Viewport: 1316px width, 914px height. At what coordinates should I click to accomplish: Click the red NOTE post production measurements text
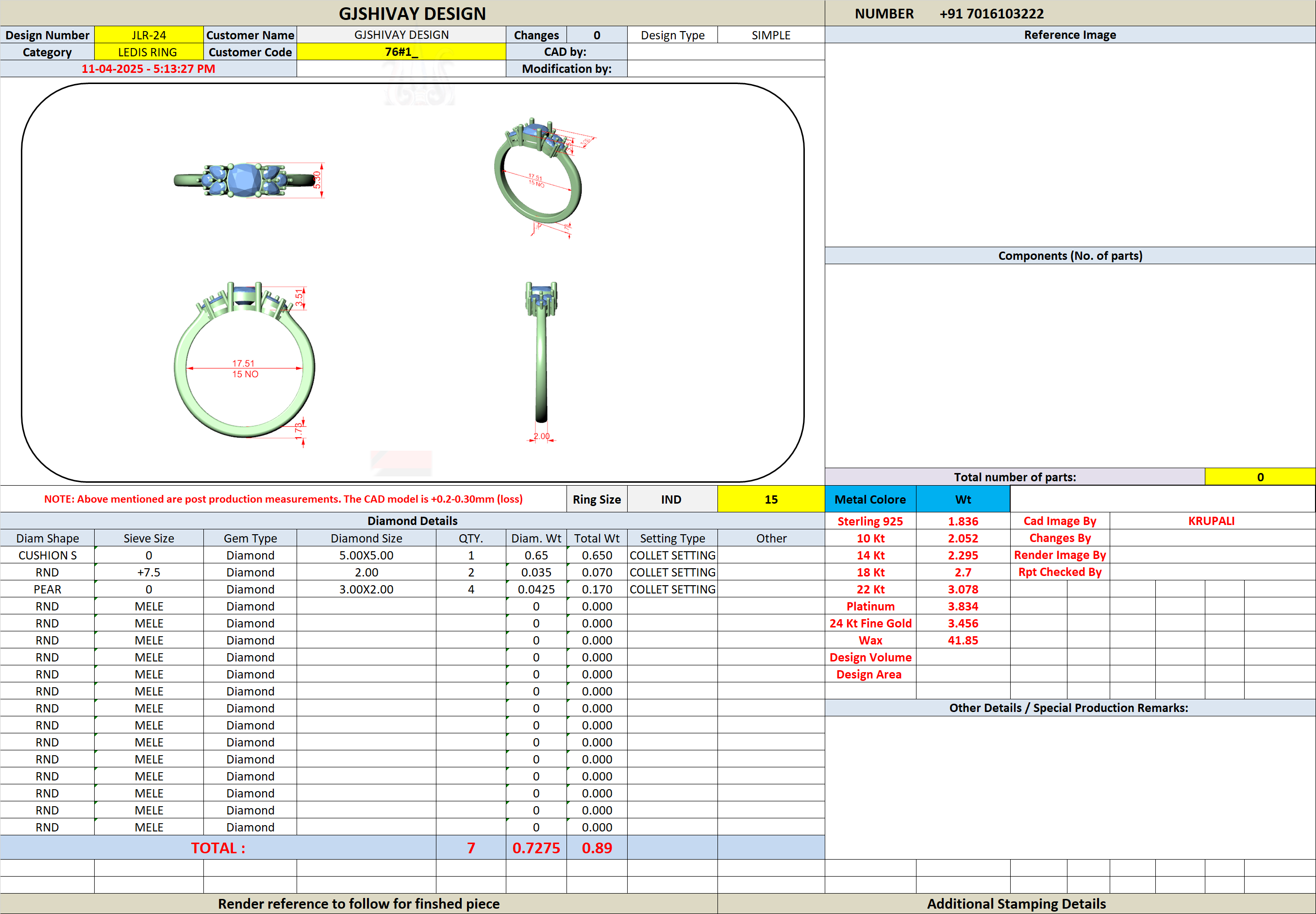pyautogui.click(x=283, y=499)
